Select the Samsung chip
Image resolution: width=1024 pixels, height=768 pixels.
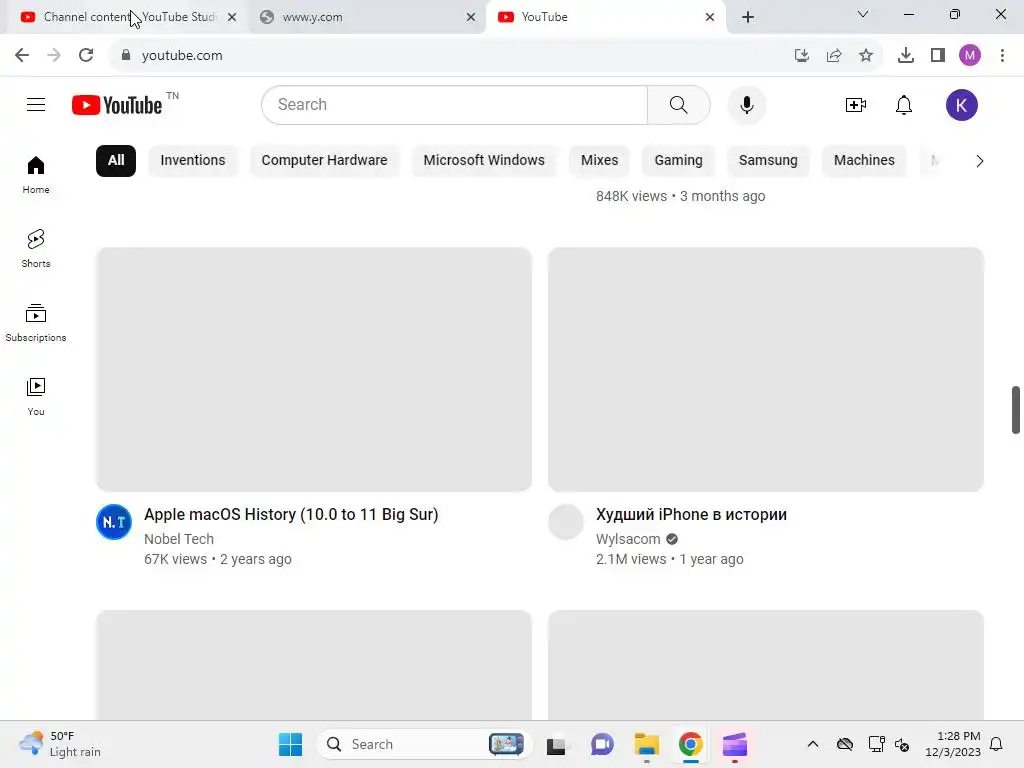(768, 161)
